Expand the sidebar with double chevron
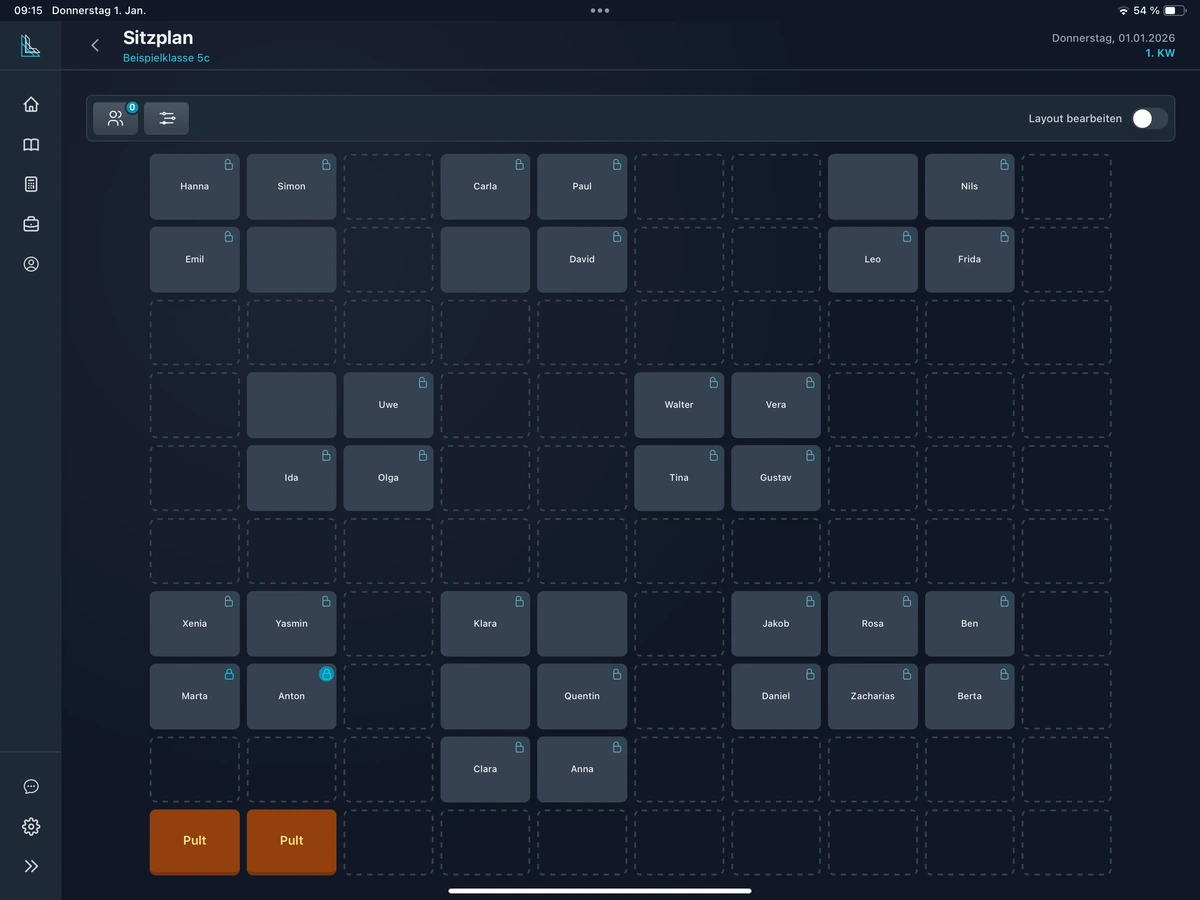Viewport: 1200px width, 900px height. click(x=31, y=867)
